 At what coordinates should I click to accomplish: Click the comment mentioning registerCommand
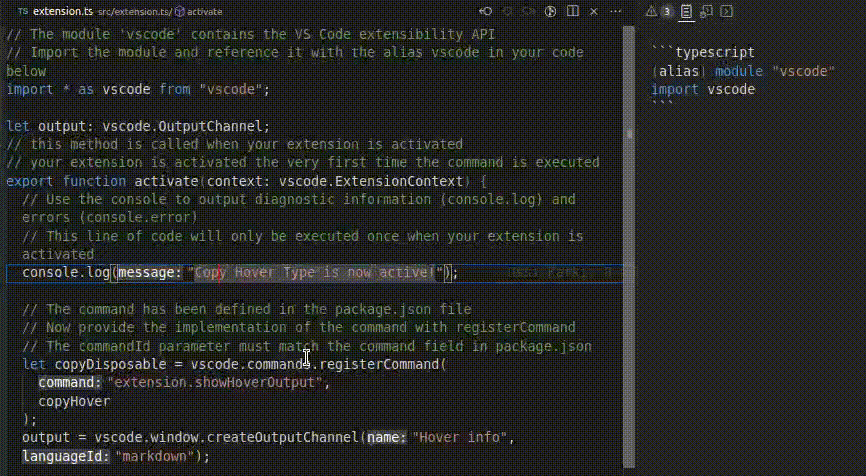(x=299, y=327)
